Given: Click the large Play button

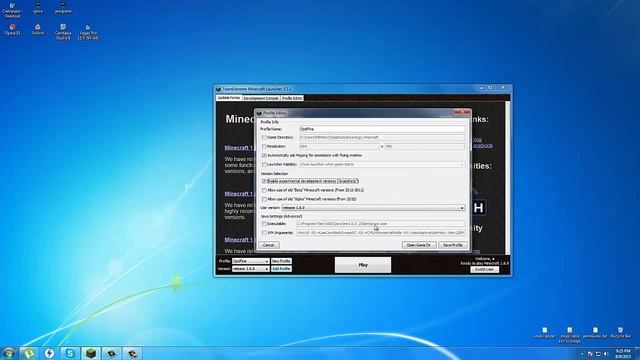Looking at the screenshot, I should [363, 265].
